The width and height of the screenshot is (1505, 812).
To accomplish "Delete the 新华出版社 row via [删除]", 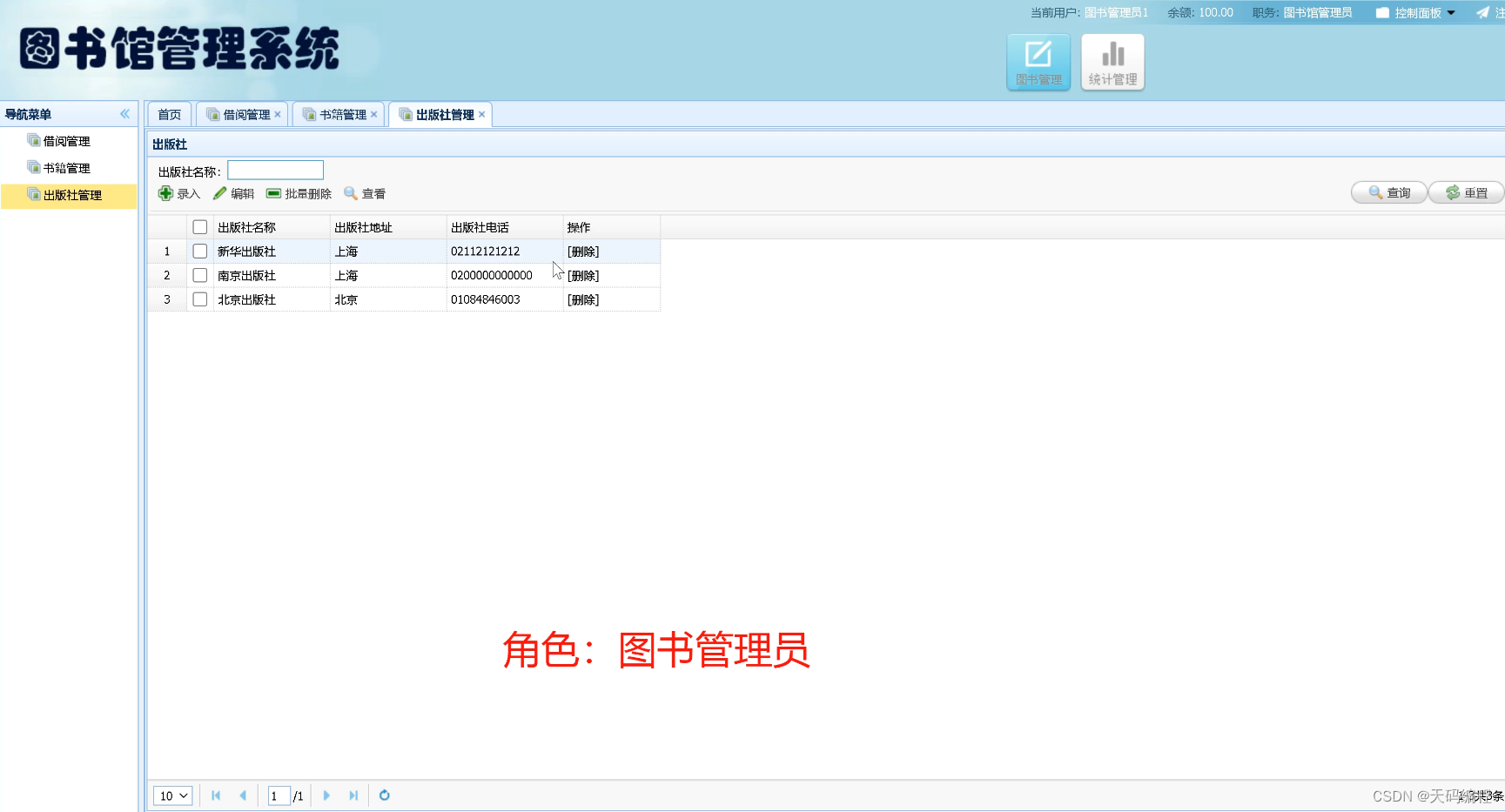I will (583, 252).
